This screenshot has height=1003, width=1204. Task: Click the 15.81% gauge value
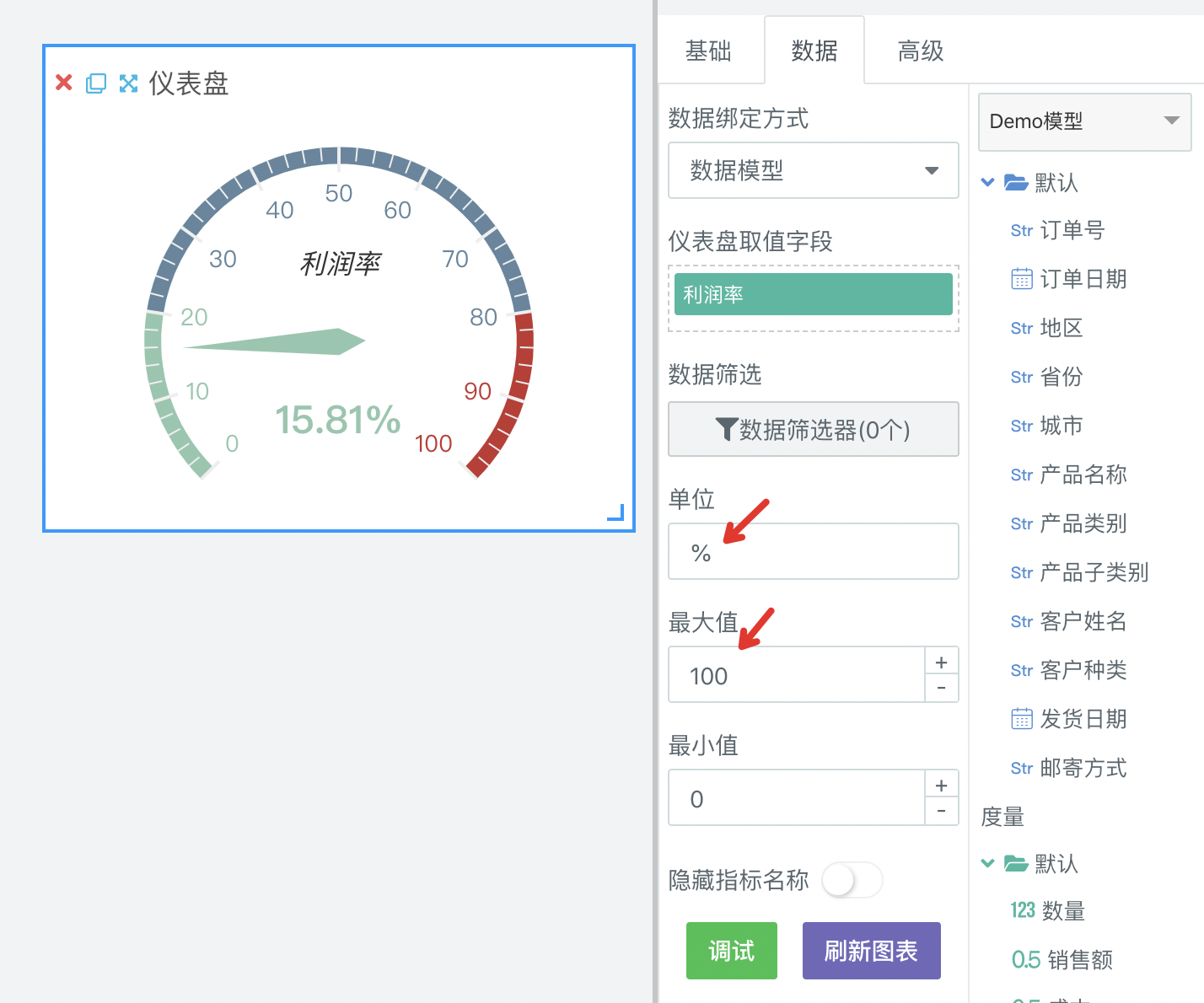[338, 420]
